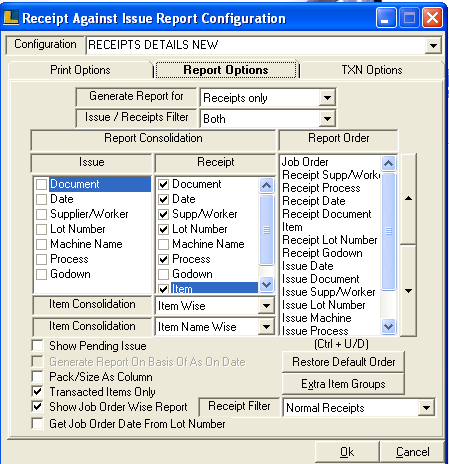Check the Issue Process checkbox
449x464 pixels.
[x=41, y=259]
